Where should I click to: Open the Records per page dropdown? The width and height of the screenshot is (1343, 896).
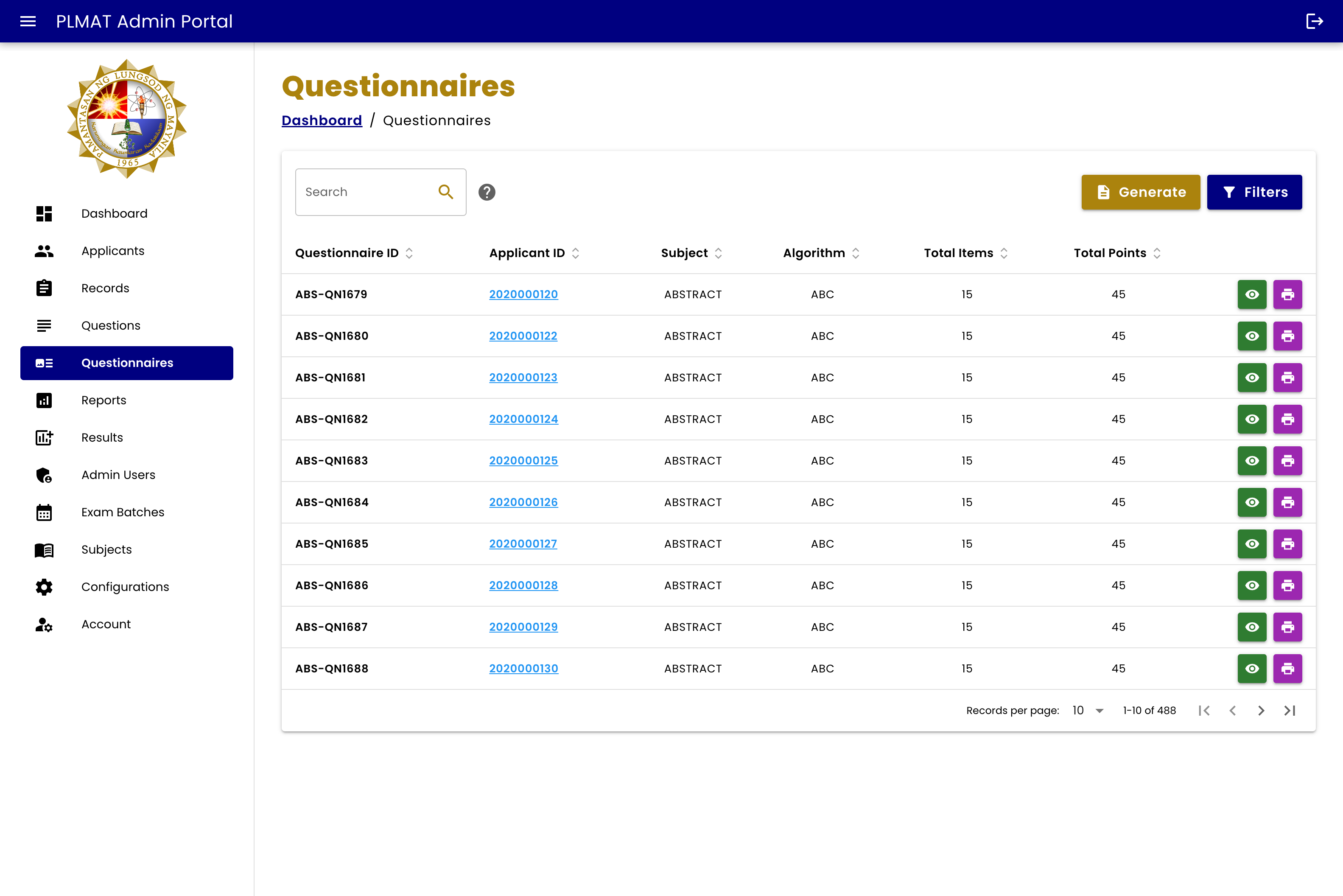click(x=1088, y=710)
